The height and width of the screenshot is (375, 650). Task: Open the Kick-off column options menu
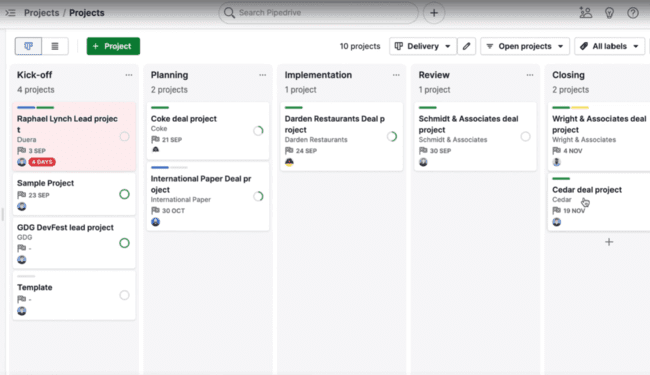coord(129,75)
